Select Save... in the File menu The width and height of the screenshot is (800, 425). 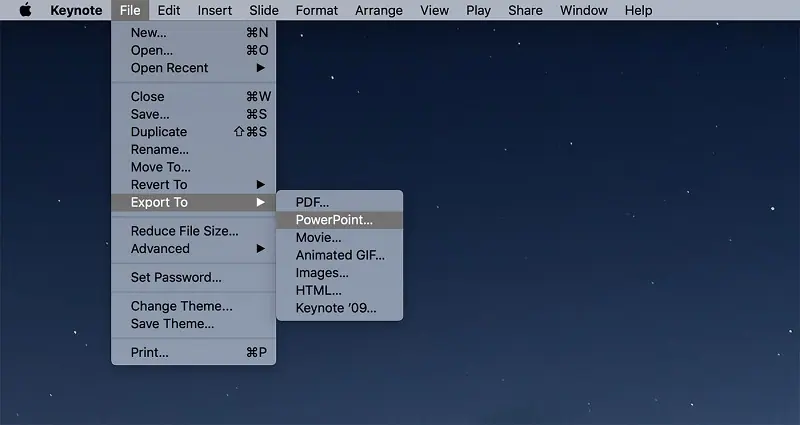tap(193, 114)
